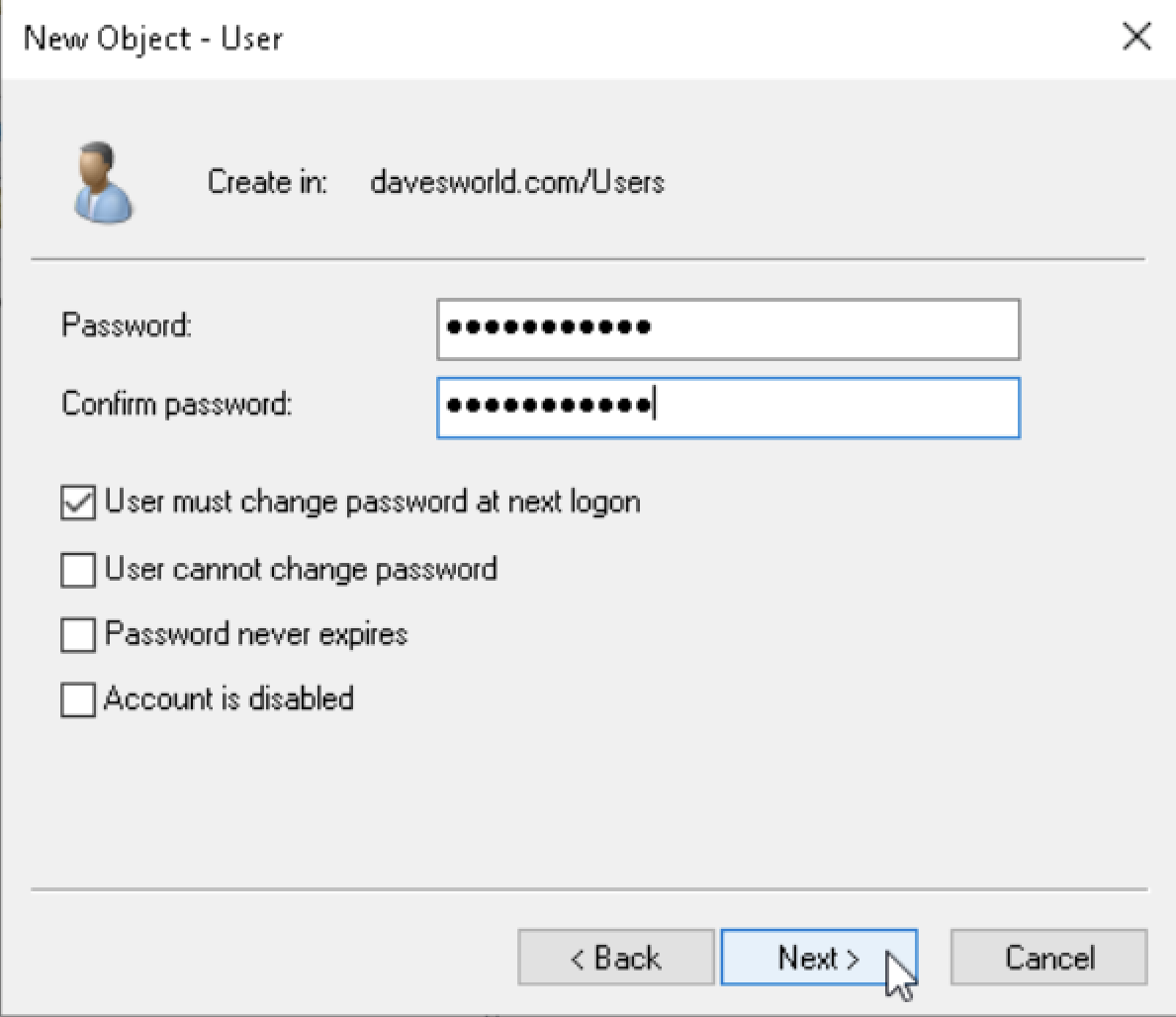Image resolution: width=1176 pixels, height=1017 pixels.
Task: Click the 'New Object - User' title text
Action: [153, 39]
